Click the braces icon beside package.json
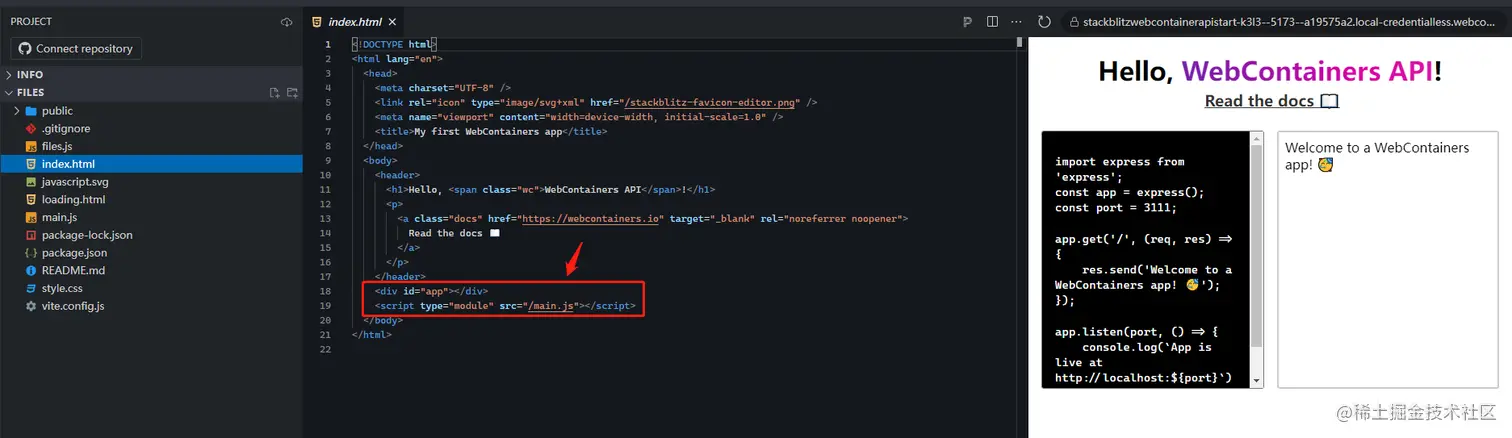The width and height of the screenshot is (1512, 438). (31, 253)
